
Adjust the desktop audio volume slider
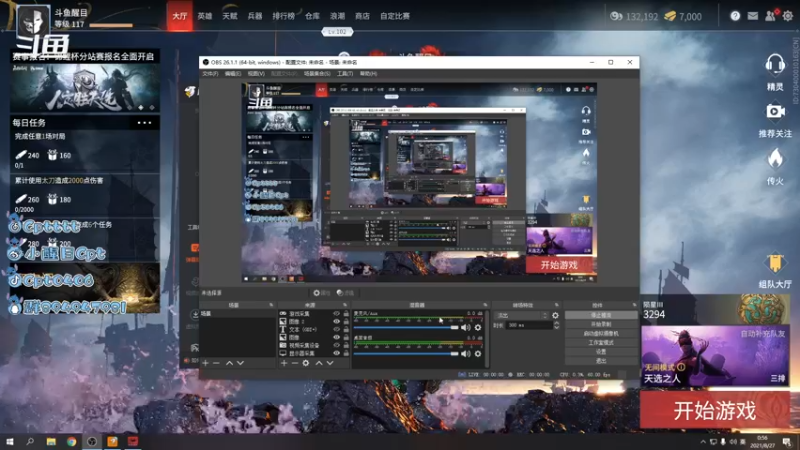[406, 353]
